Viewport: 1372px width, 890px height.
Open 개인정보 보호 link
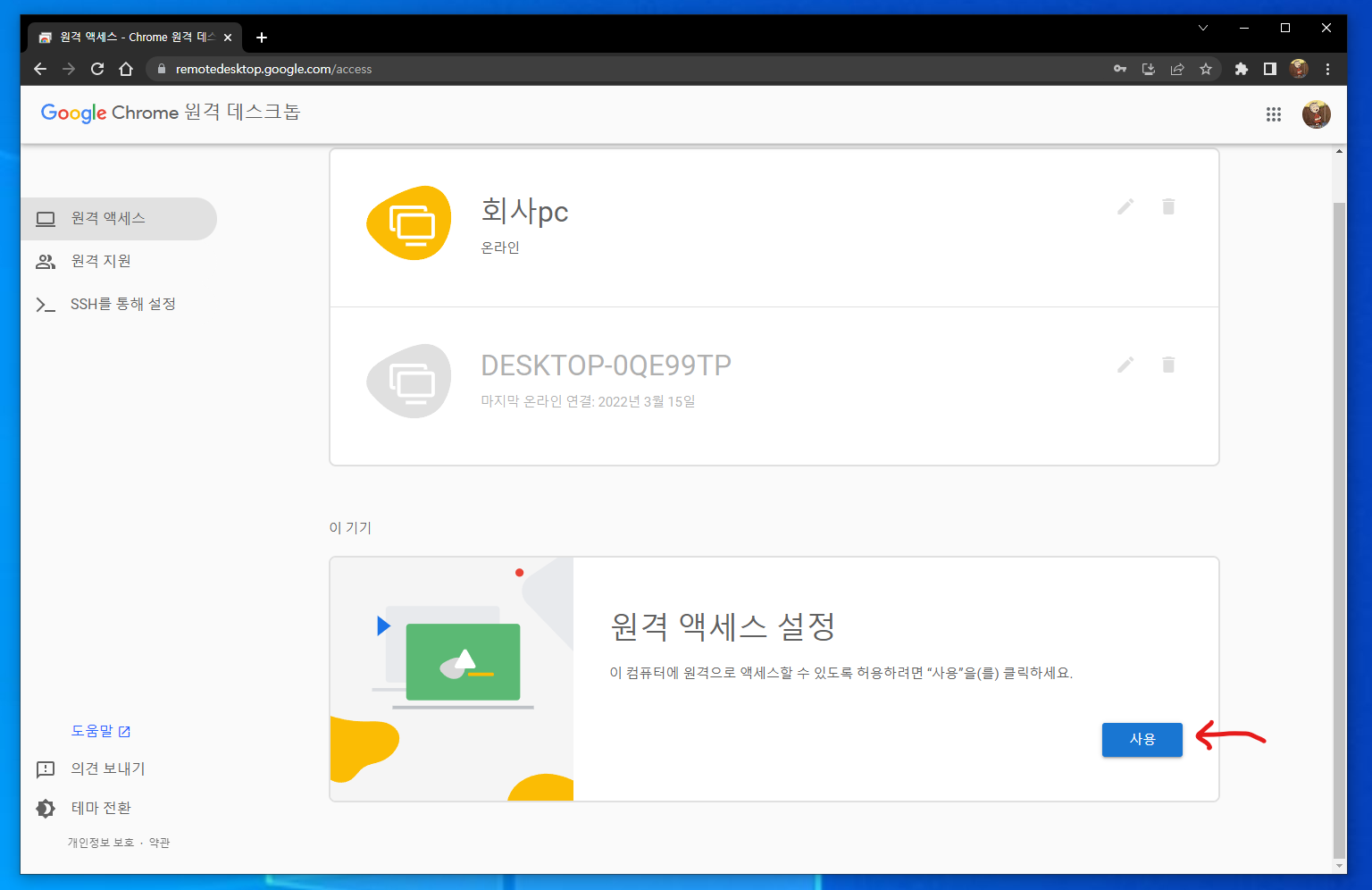click(x=101, y=843)
